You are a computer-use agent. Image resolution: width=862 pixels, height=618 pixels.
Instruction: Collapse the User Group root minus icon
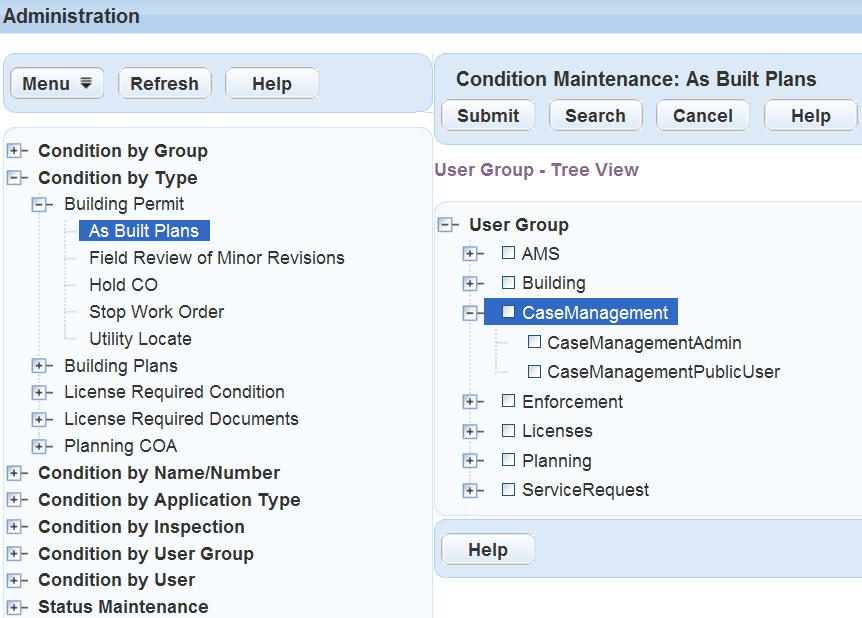pyautogui.click(x=445, y=225)
